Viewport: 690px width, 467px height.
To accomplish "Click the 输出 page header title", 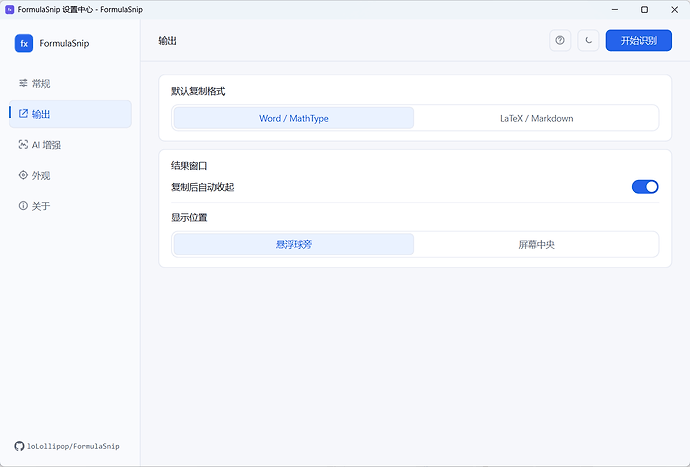I will [x=168, y=41].
